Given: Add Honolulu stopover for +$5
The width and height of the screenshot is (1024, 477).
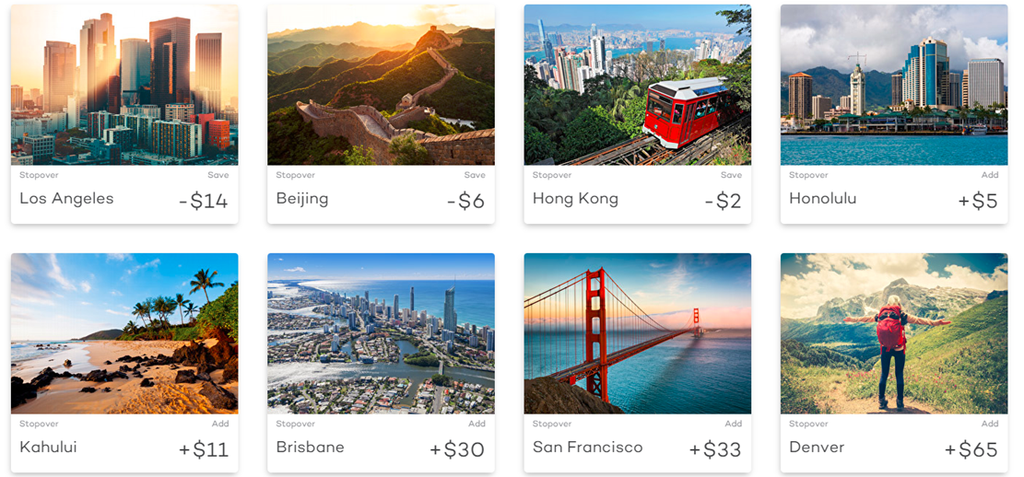Looking at the screenshot, I should pyautogui.click(x=977, y=201).
